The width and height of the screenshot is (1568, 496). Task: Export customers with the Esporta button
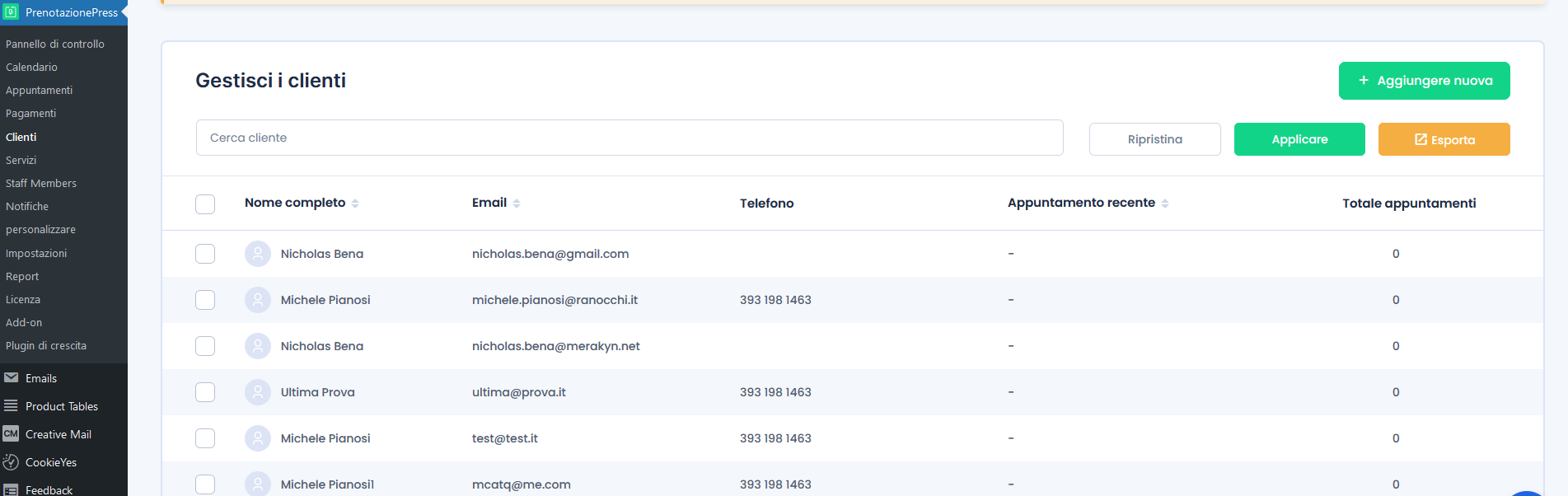[1444, 139]
